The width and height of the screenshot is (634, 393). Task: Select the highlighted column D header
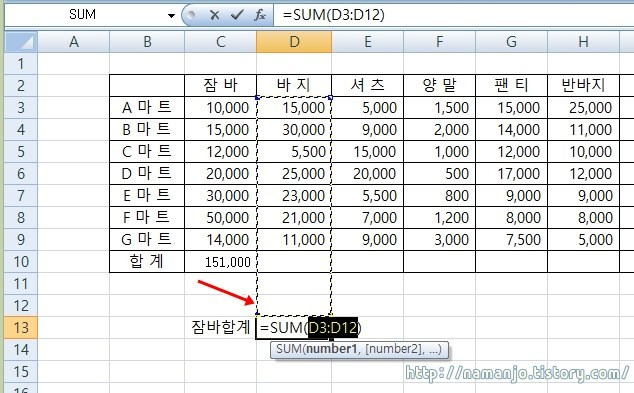tap(294, 42)
